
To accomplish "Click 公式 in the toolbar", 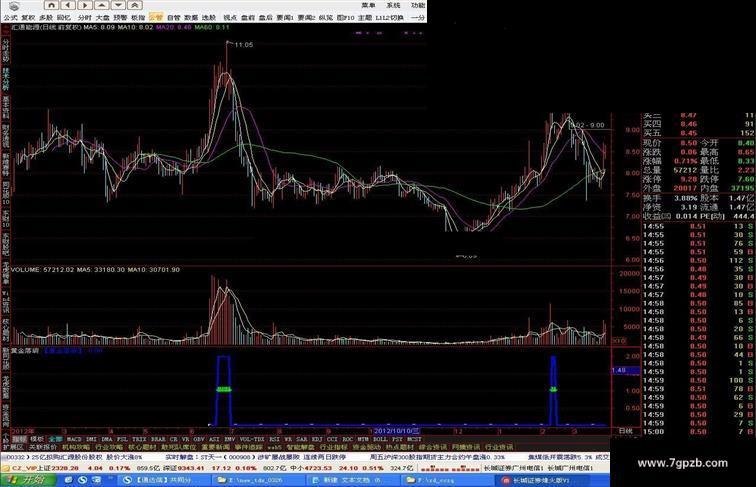I will (10, 17).
